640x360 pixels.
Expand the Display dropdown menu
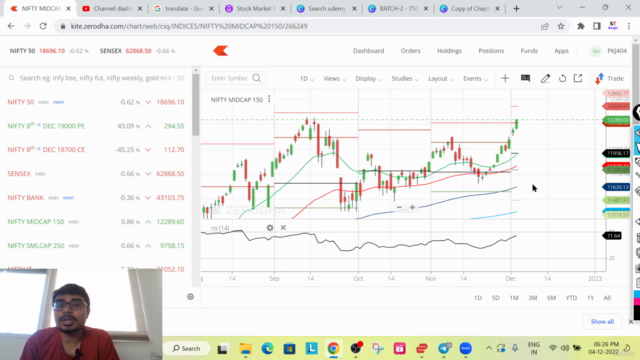369,78
